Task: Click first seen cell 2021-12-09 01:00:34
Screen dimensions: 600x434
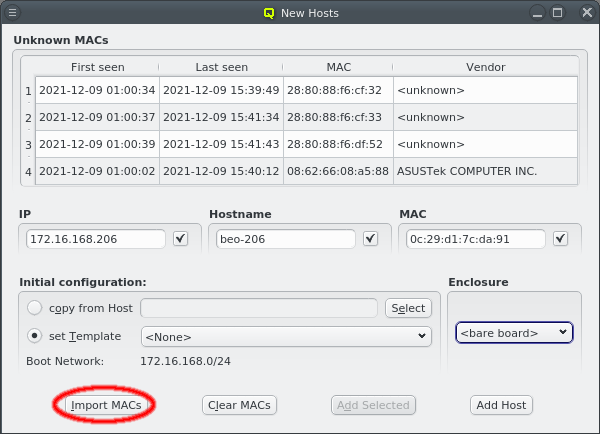Action: (x=97, y=90)
